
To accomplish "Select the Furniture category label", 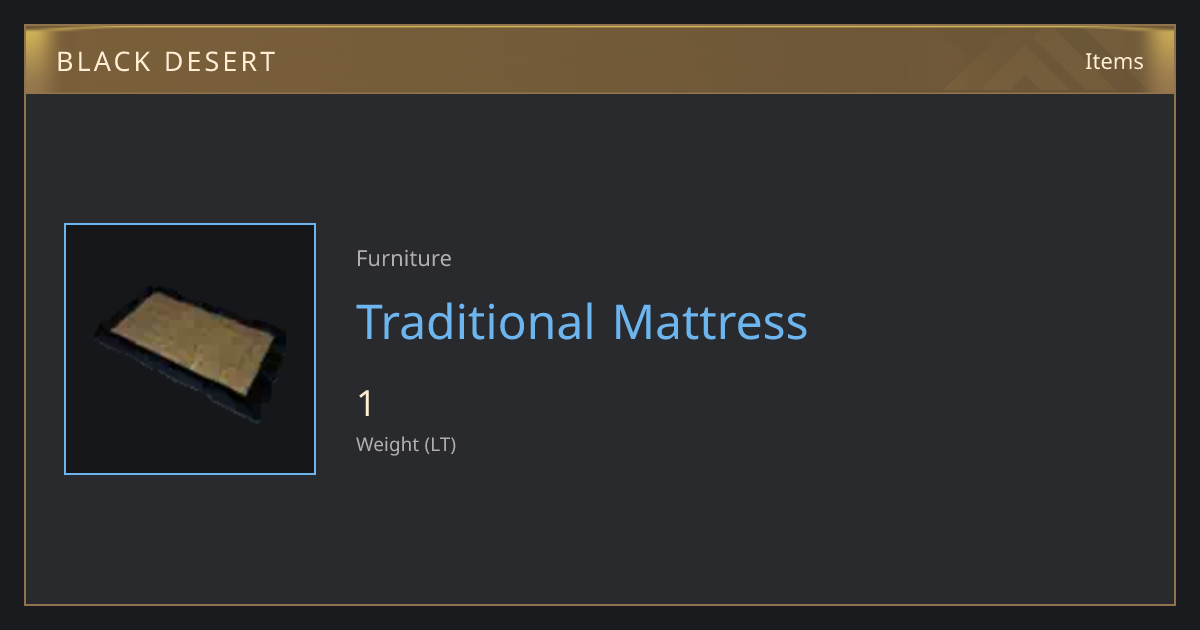I will pos(404,258).
